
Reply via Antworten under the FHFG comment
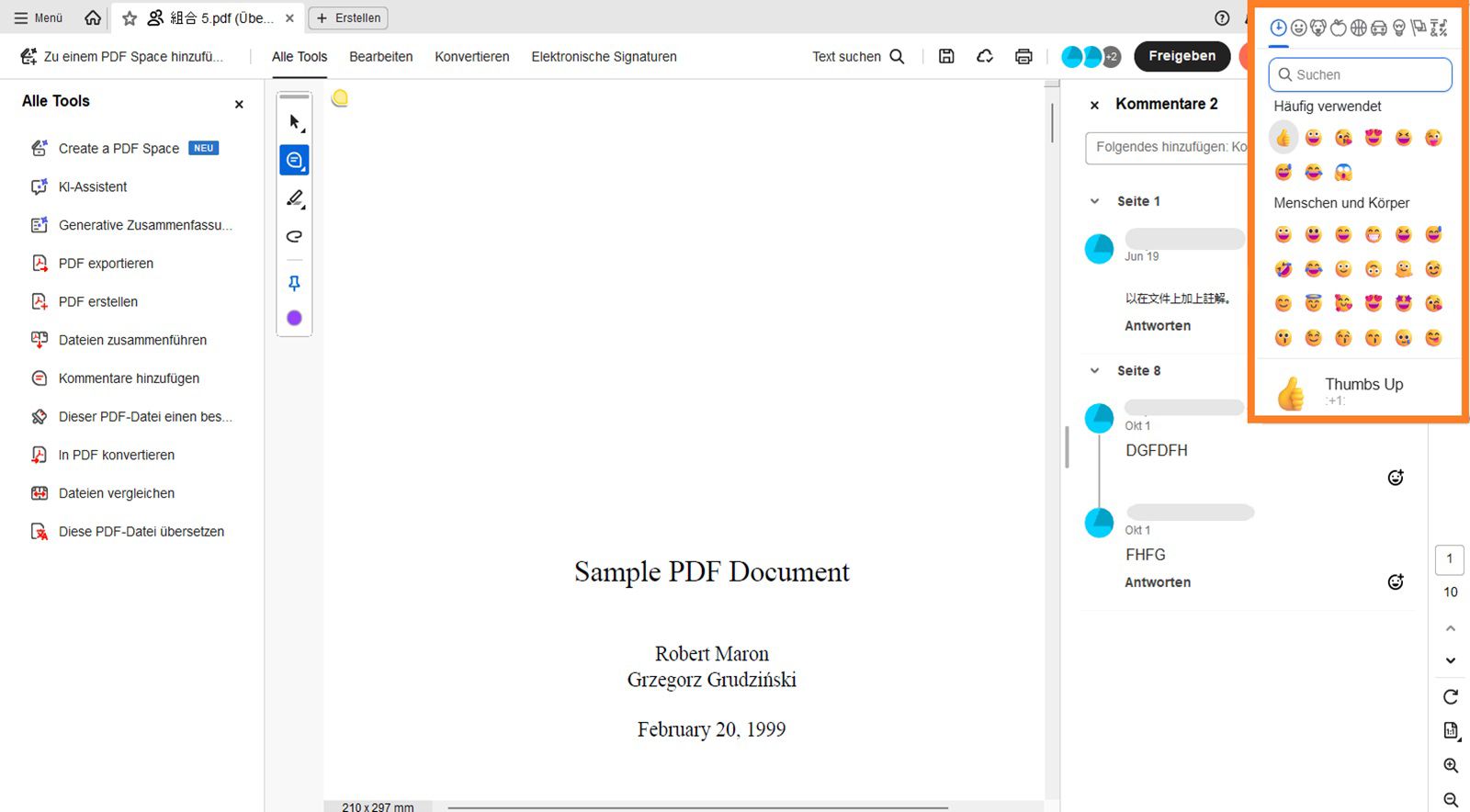tap(1158, 582)
